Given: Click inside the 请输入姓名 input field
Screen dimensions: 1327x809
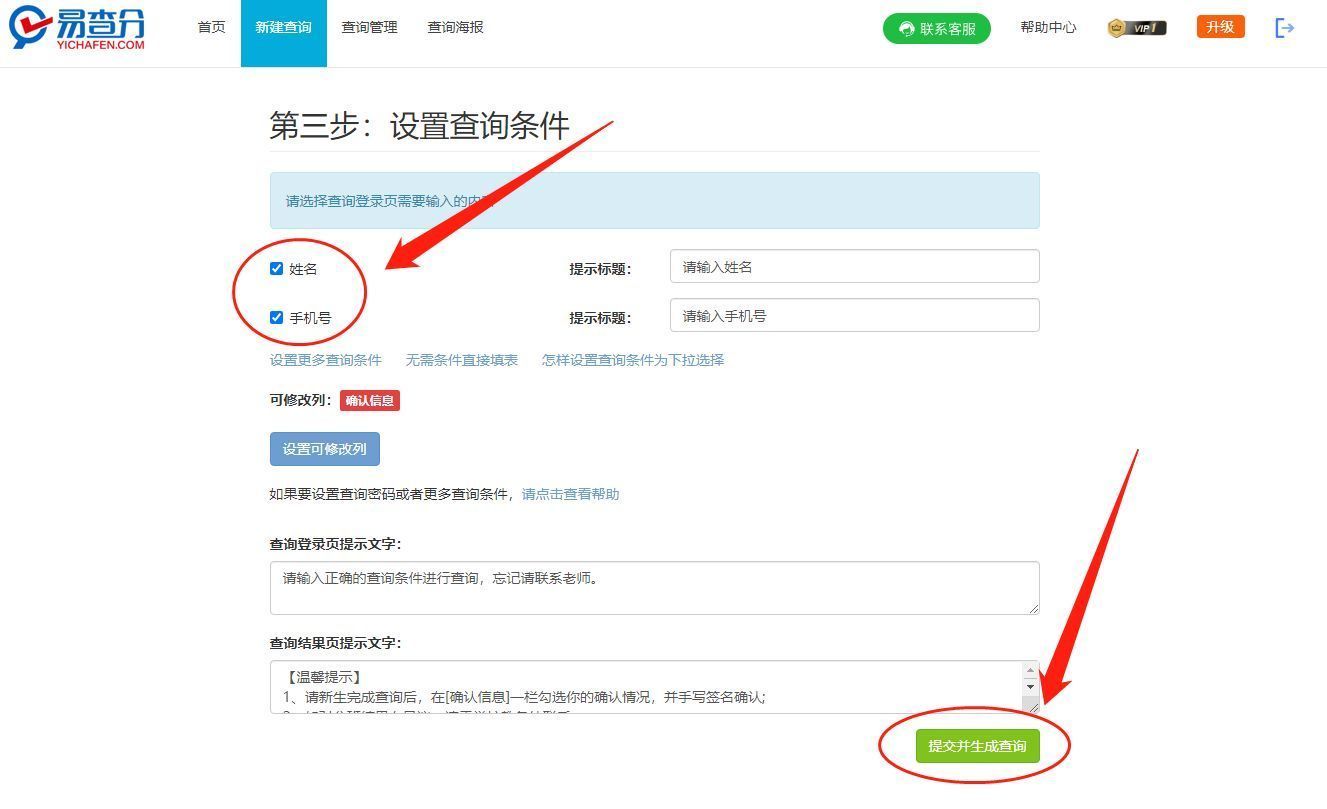Looking at the screenshot, I should click(854, 266).
